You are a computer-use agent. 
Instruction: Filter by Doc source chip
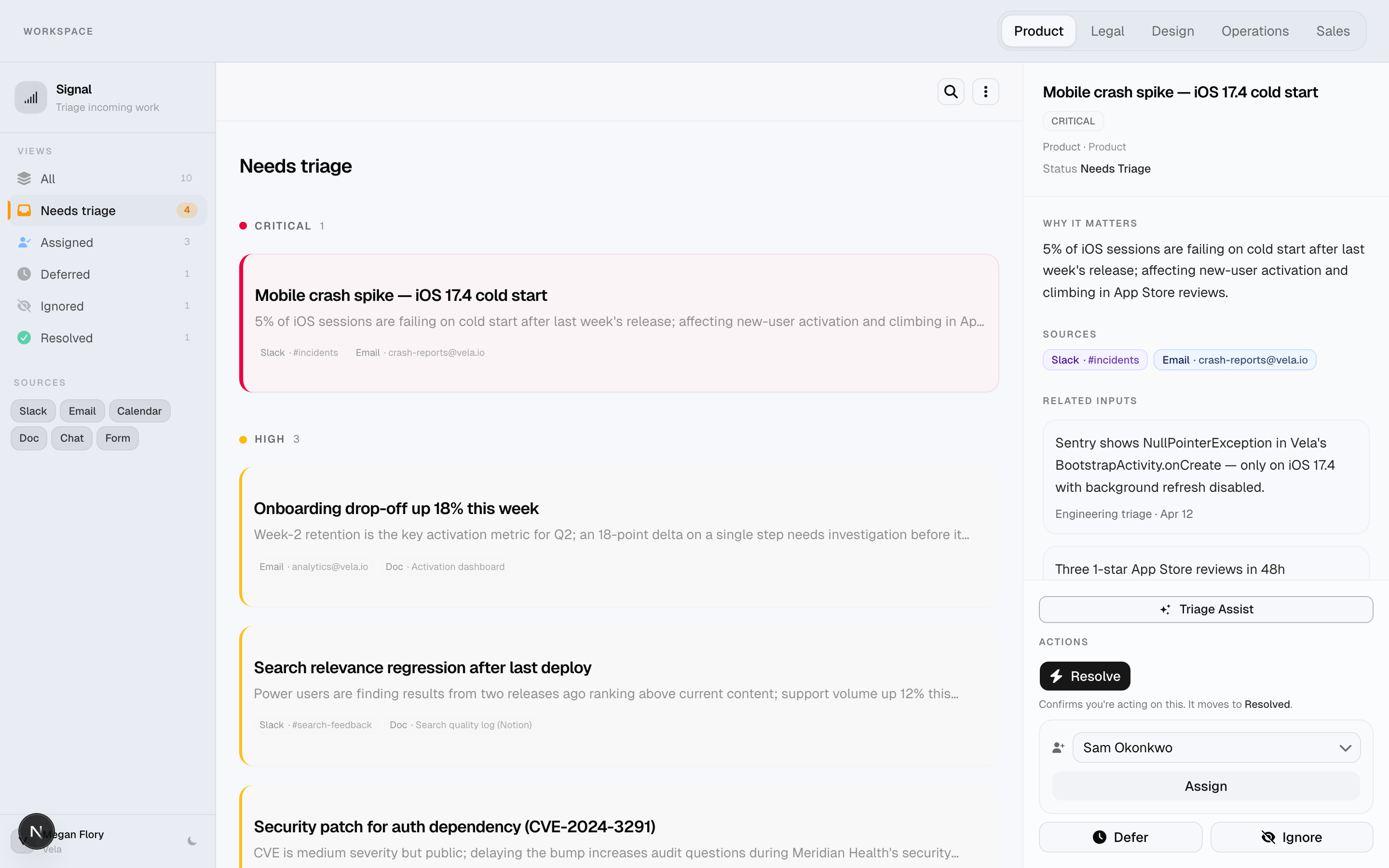pyautogui.click(x=29, y=438)
